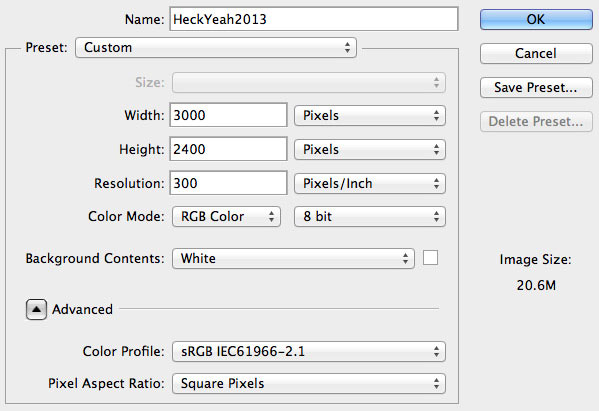
Task: Click the OK button
Action: click(536, 19)
